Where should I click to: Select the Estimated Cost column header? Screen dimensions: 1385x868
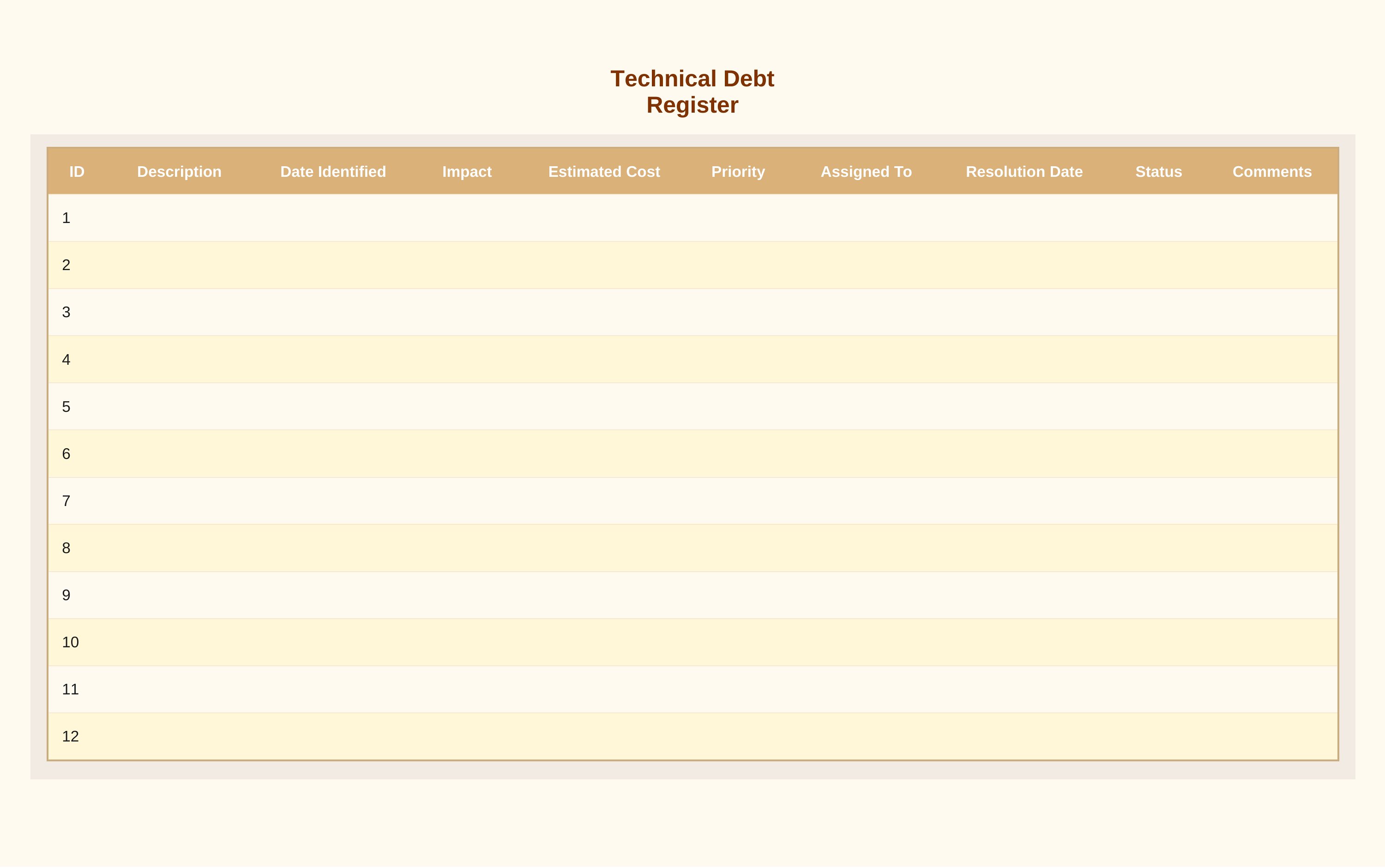(x=604, y=172)
